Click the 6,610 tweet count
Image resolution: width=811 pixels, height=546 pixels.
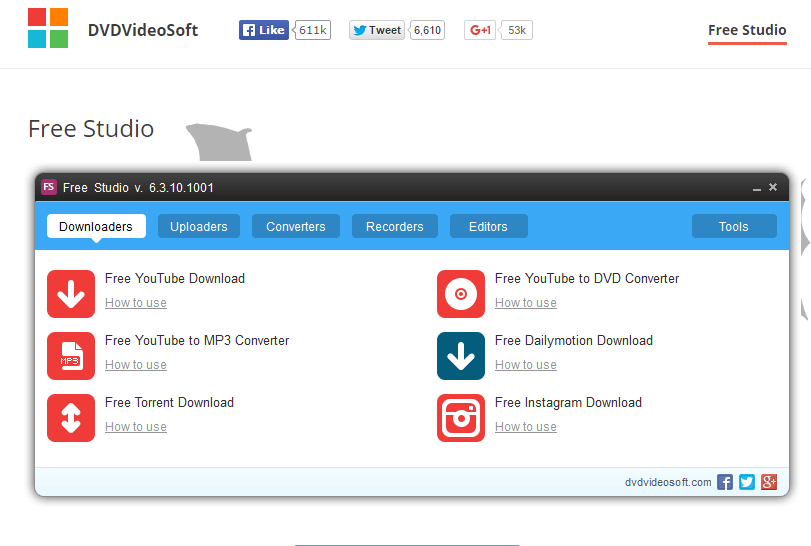(x=427, y=30)
